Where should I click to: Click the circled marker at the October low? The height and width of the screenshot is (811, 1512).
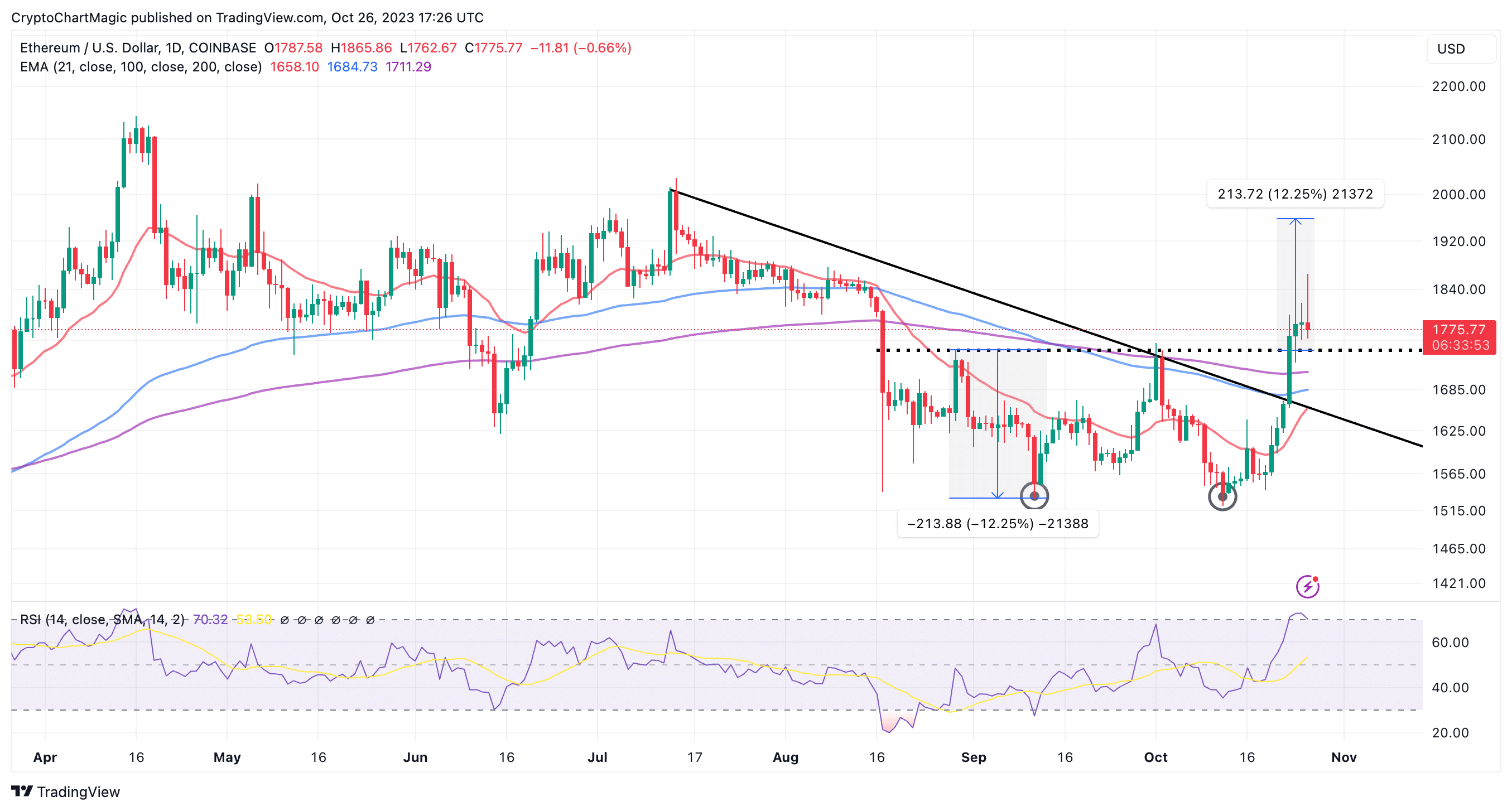(1222, 496)
